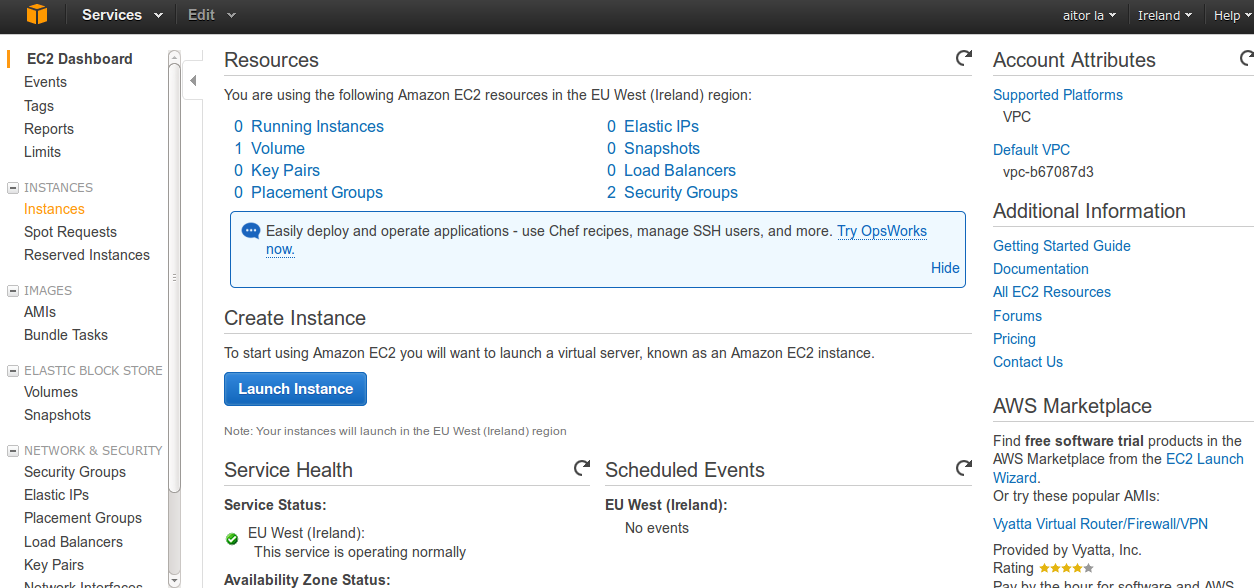Open the Try OpsWorks now link
This screenshot has width=1254, height=588.
[x=881, y=231]
